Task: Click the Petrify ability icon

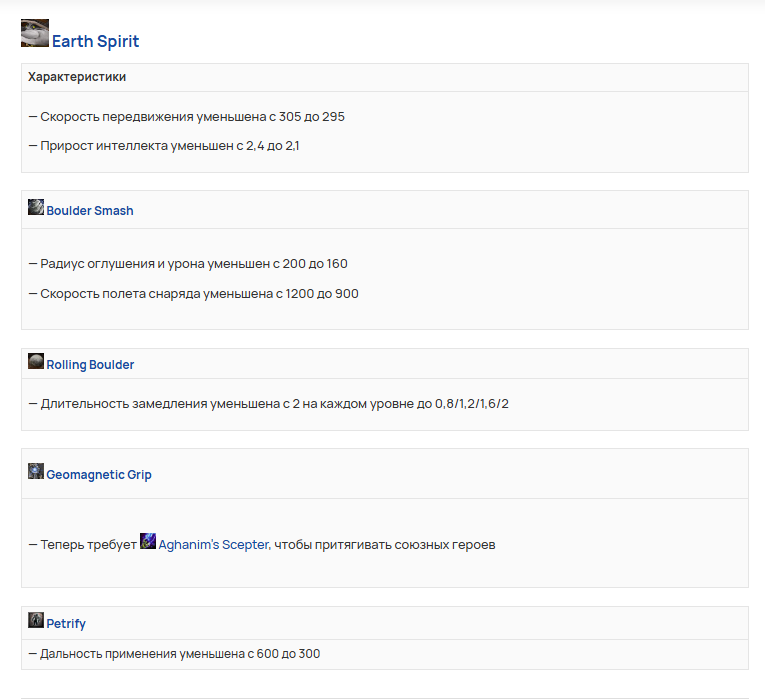Action: pos(36,620)
